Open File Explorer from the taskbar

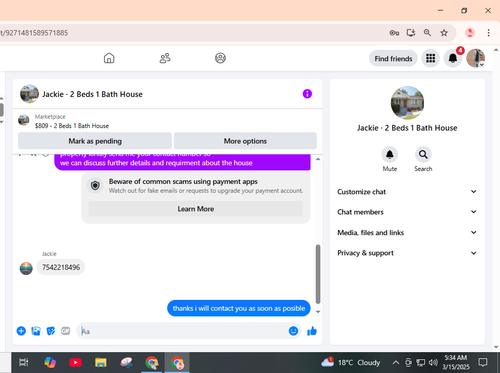[x=101, y=362]
